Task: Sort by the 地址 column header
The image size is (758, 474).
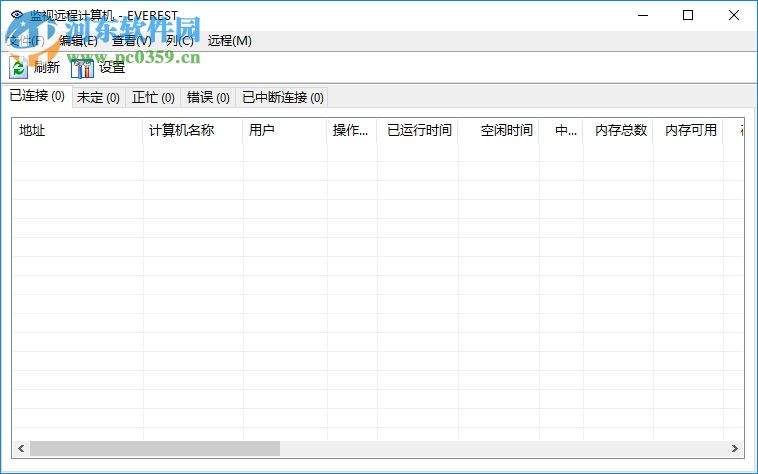Action: [x=77, y=130]
